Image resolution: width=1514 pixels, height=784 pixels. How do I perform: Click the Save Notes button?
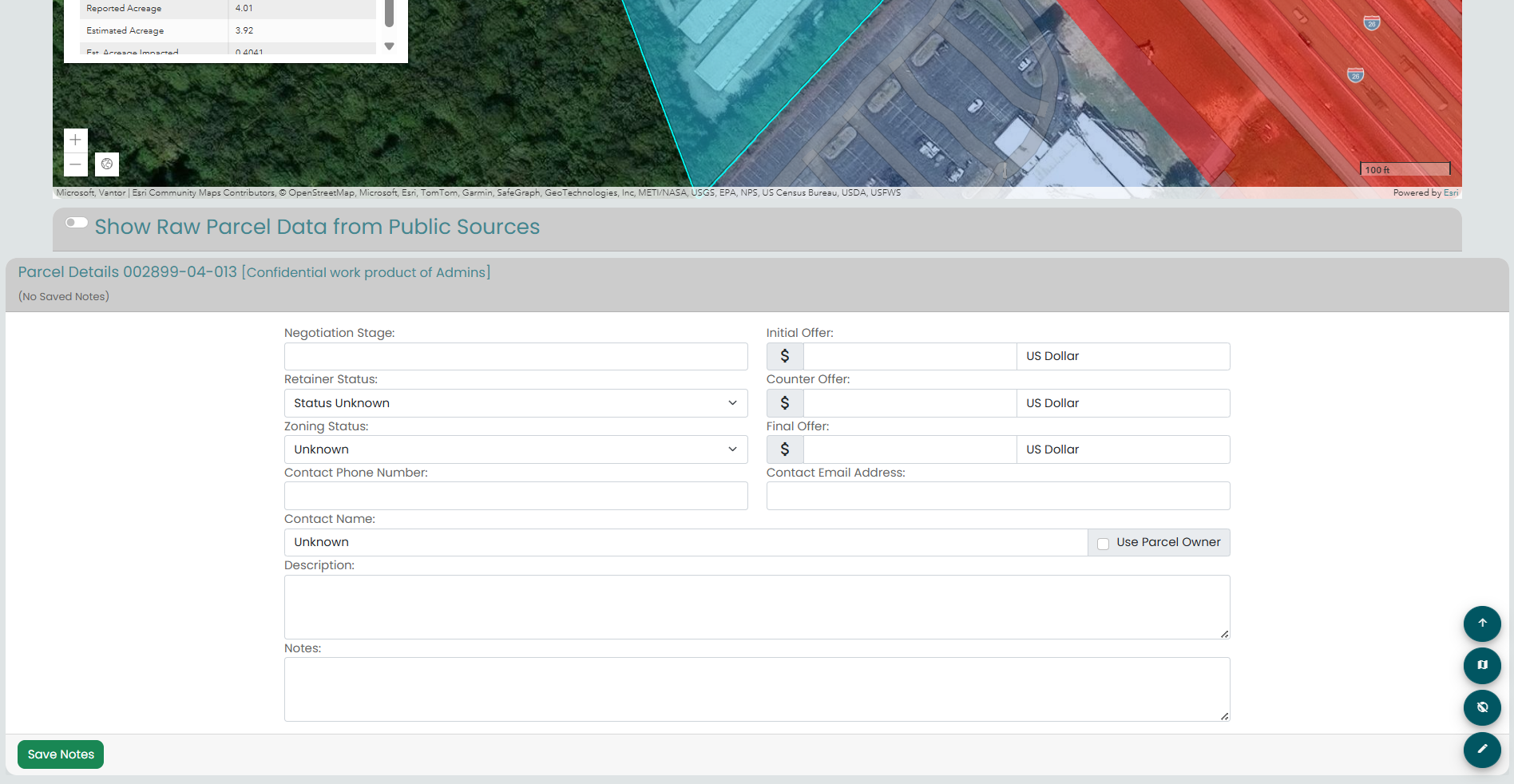pyautogui.click(x=61, y=754)
